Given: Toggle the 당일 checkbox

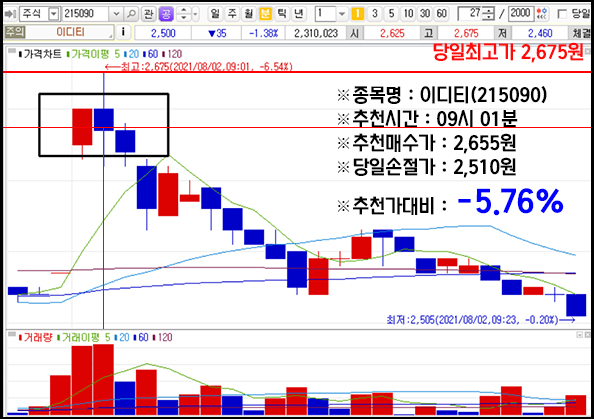Looking at the screenshot, I should 562,14.
